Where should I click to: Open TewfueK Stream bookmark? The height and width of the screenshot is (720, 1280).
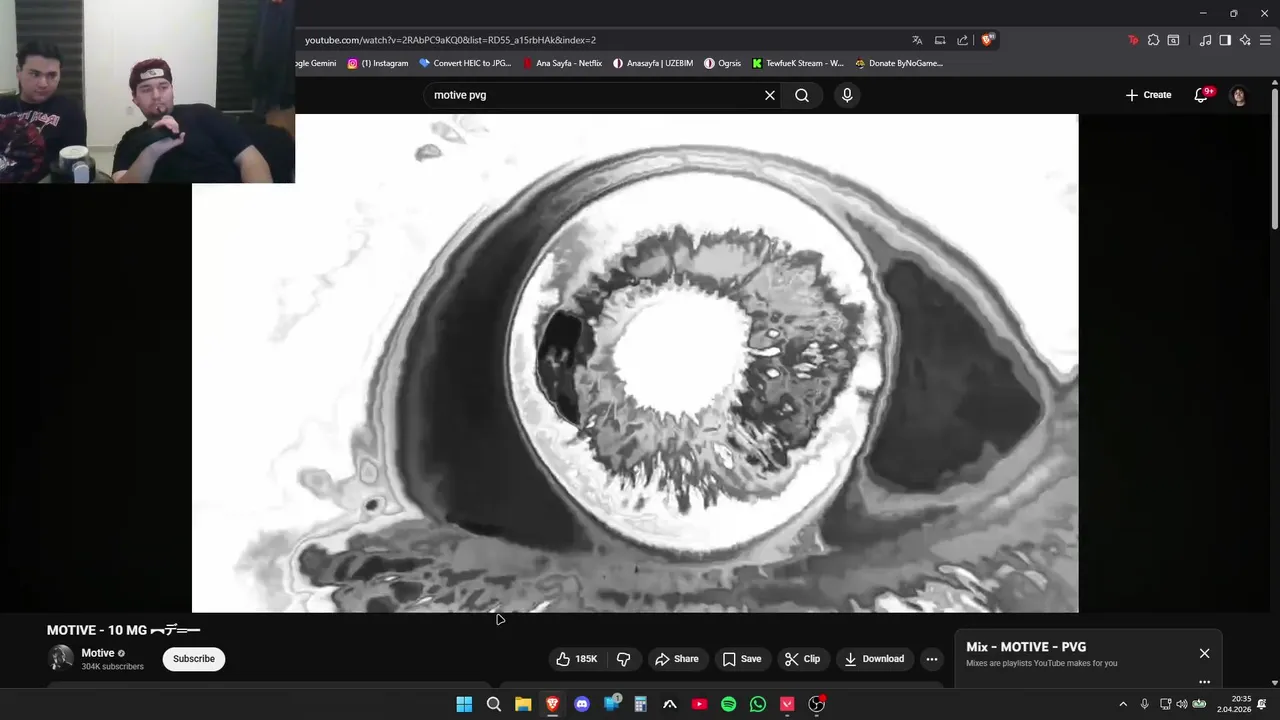click(798, 63)
